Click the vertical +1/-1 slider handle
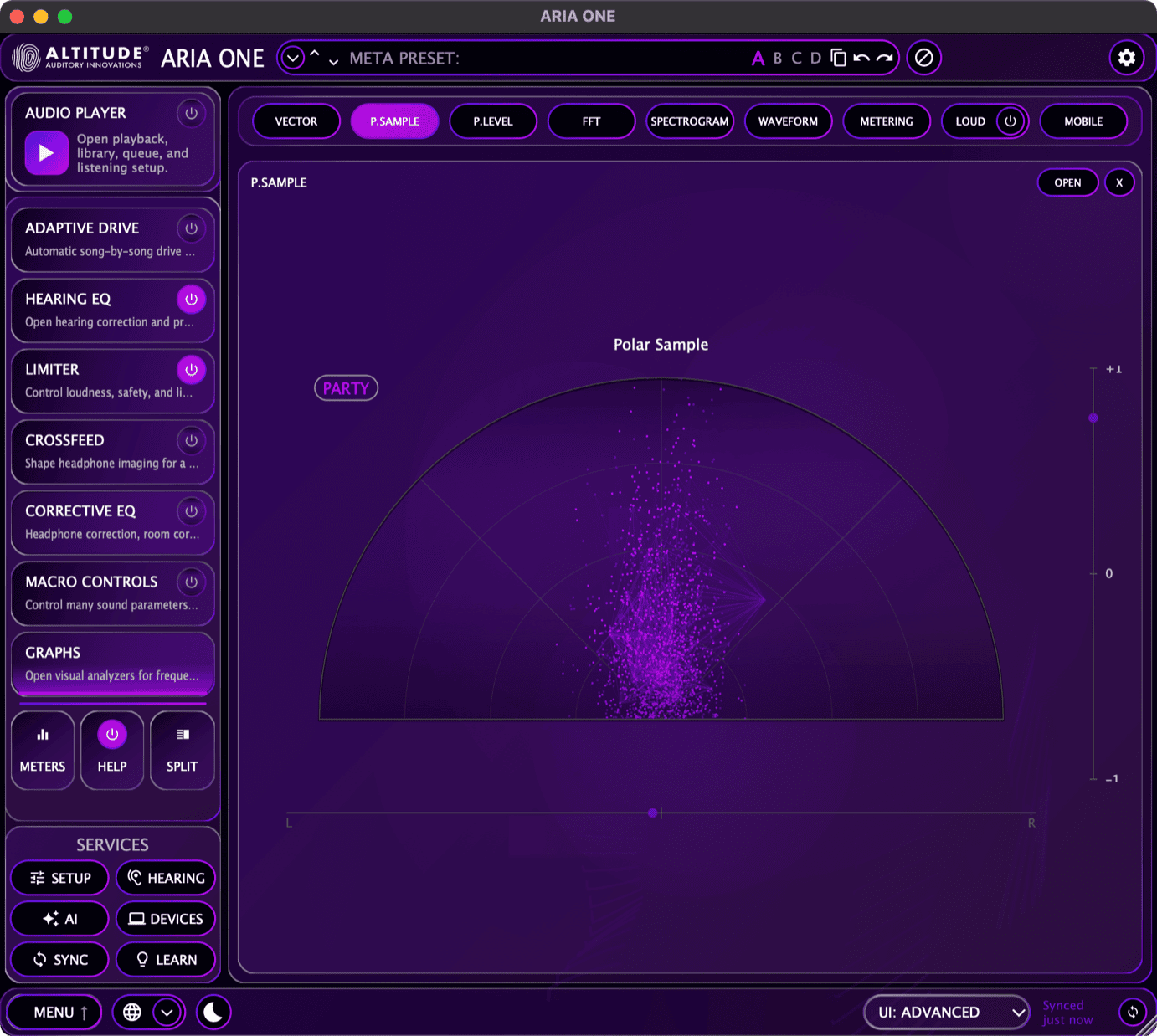1157x1036 pixels. pos(1093,418)
